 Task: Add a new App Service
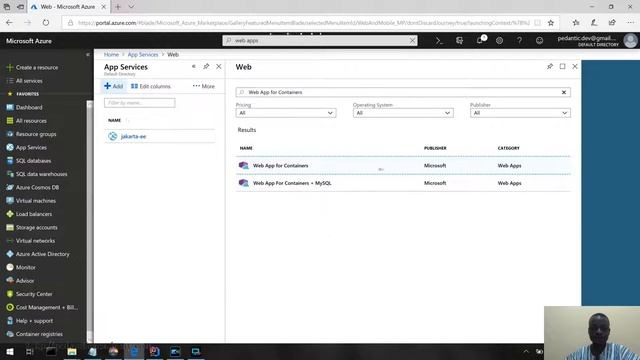(113, 86)
